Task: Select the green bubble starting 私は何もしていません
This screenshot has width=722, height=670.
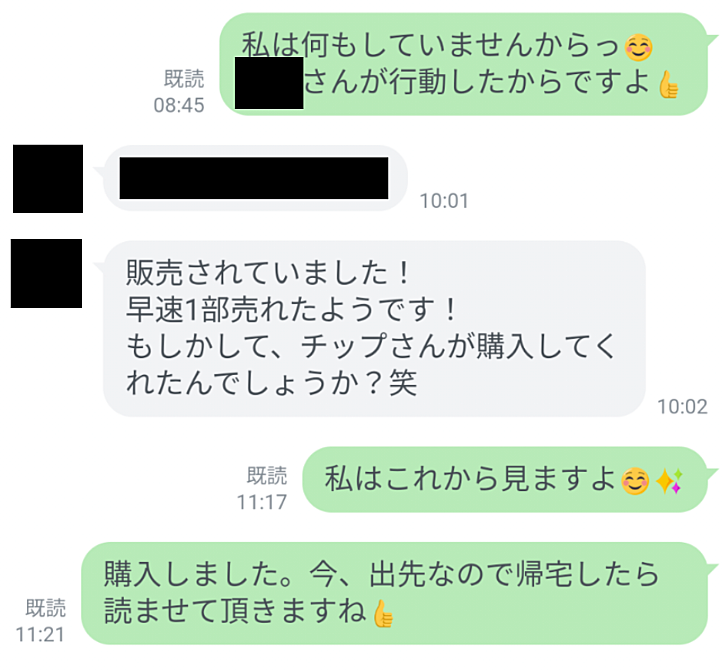Action: (464, 64)
